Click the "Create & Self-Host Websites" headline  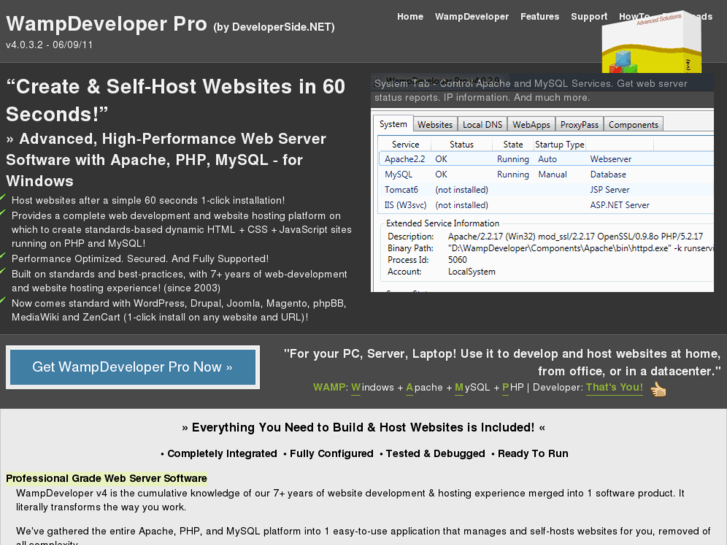[x=175, y=100]
